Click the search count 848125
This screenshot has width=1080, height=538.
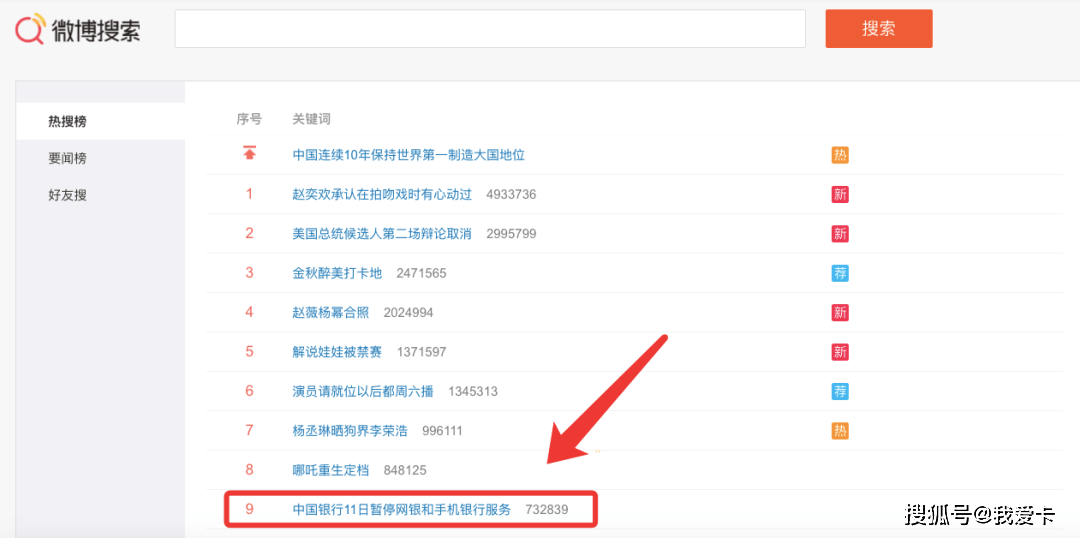(x=405, y=471)
